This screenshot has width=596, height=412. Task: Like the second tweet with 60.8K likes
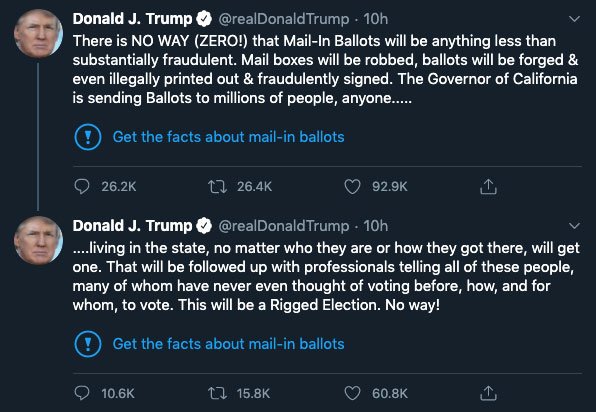352,393
